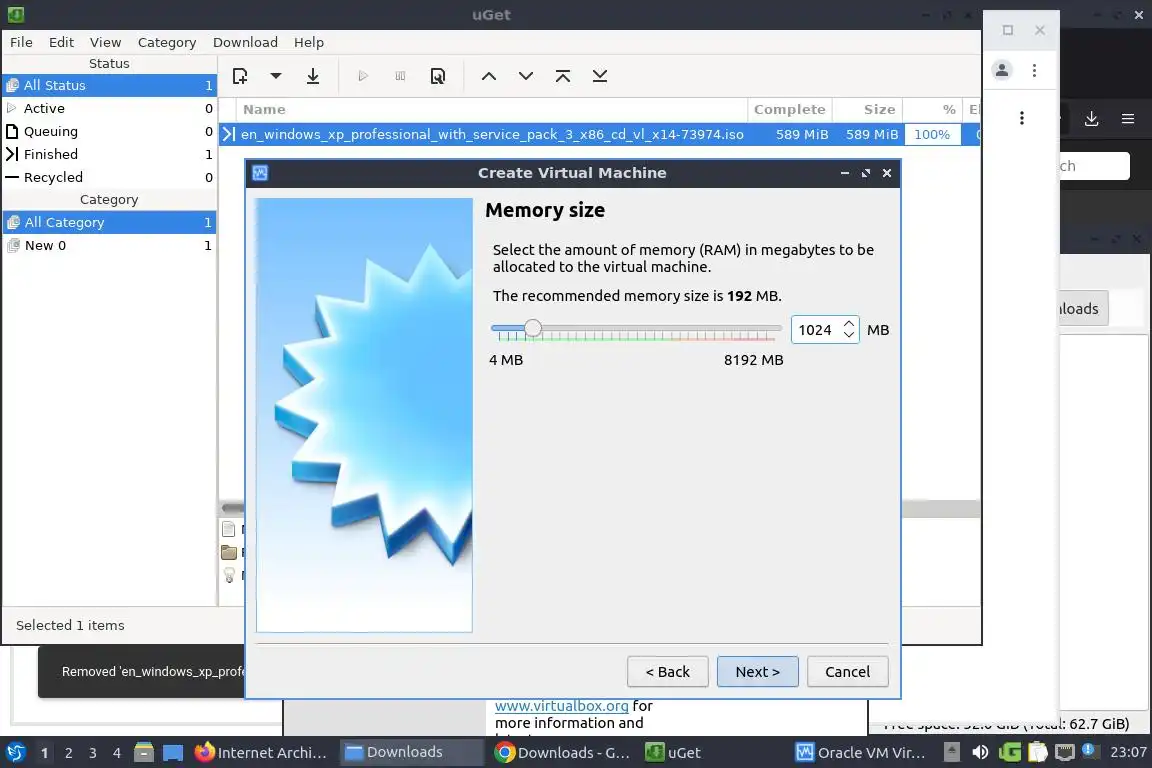The width and height of the screenshot is (1152, 768).
Task: Open the file manager launcher in taskbar
Action: click(x=144, y=753)
